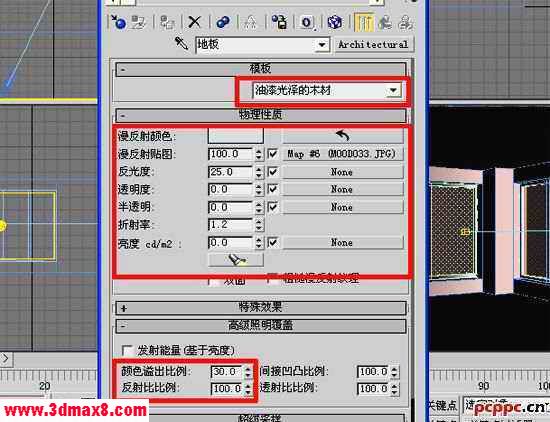
Task: Click the highlighted Show End Result icon
Action: coord(363,22)
